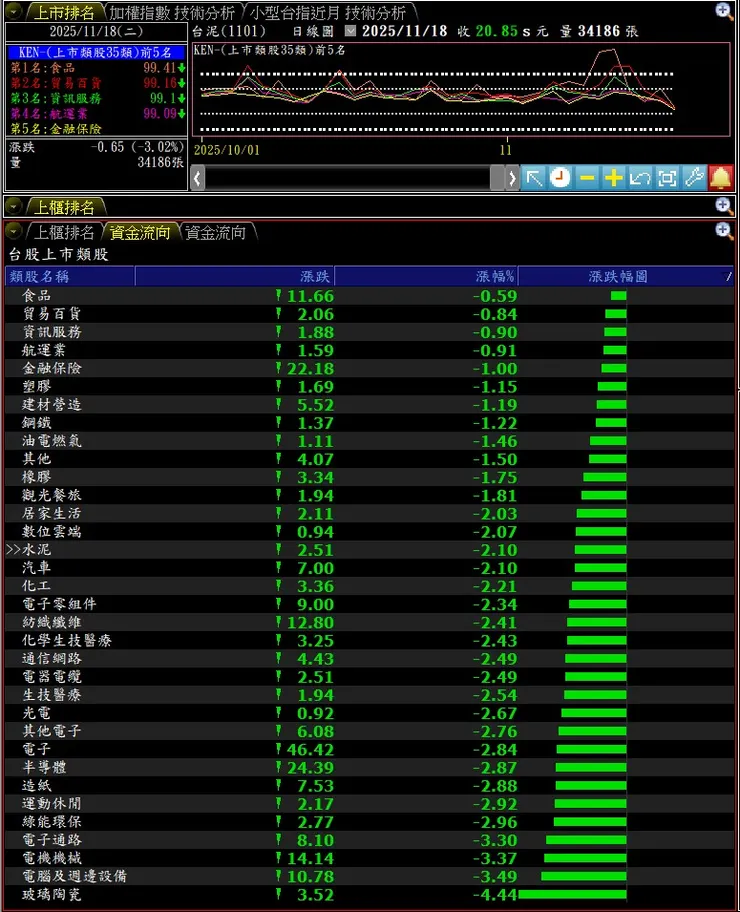The width and height of the screenshot is (740, 912).
Task: Select the 紡織纖維 row
Action: point(369,622)
